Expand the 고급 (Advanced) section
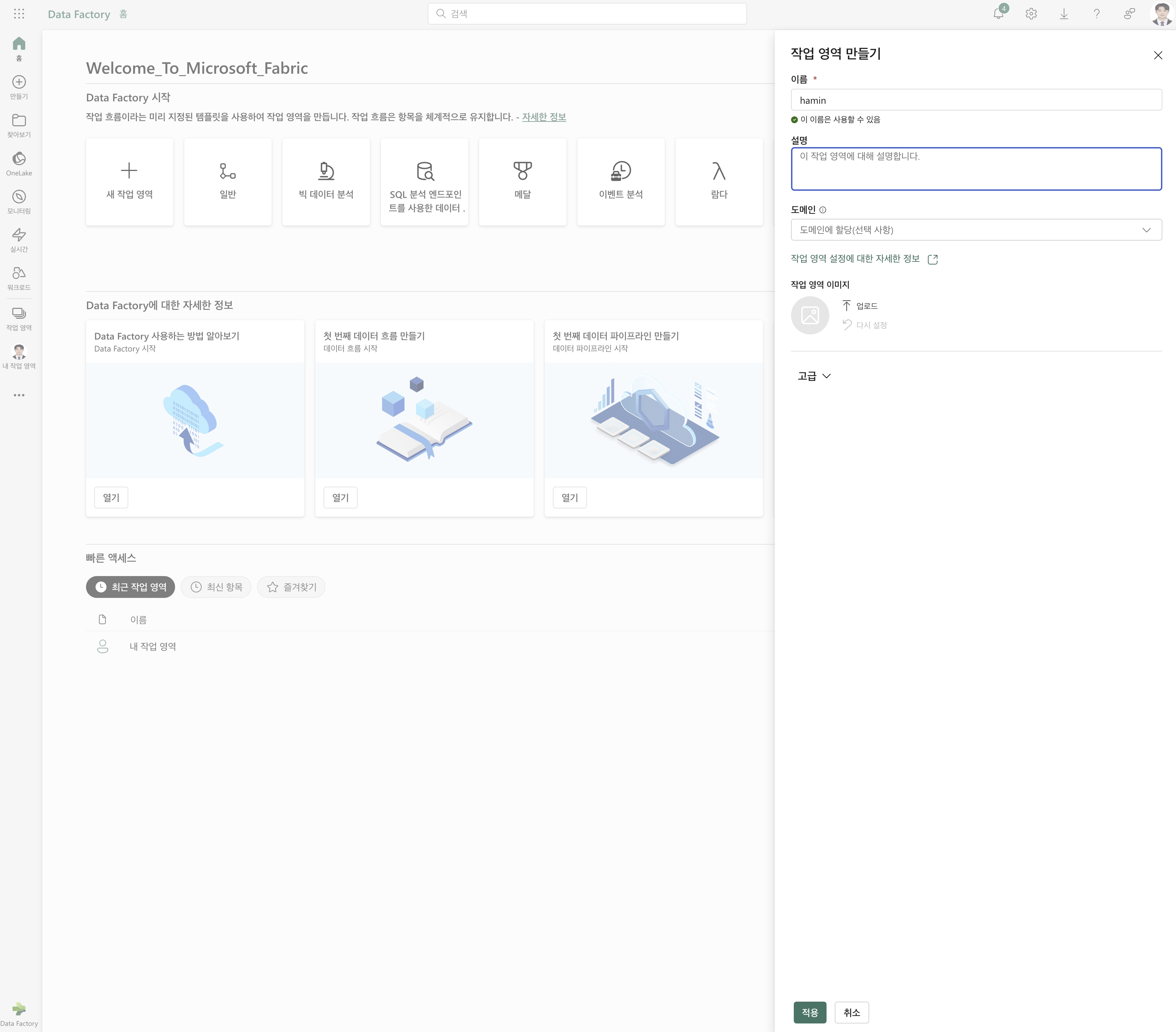1176x1032 pixels. (814, 376)
